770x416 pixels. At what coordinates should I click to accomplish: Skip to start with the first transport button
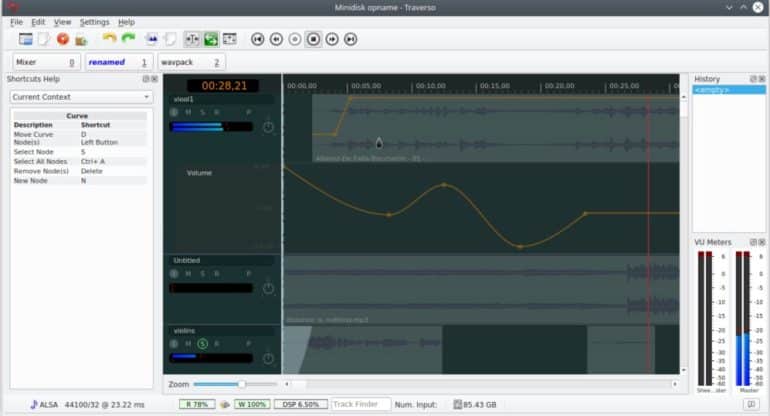tap(257, 39)
